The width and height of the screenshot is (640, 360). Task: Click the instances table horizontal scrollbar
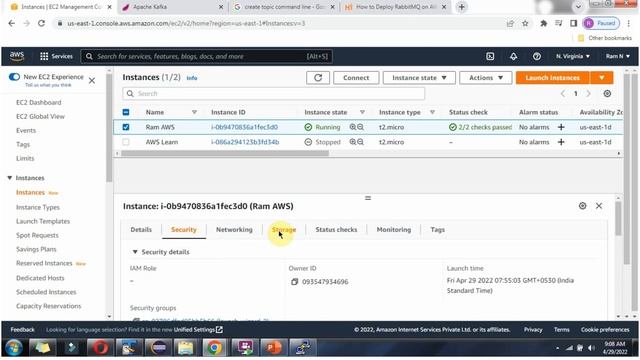(x=225, y=153)
